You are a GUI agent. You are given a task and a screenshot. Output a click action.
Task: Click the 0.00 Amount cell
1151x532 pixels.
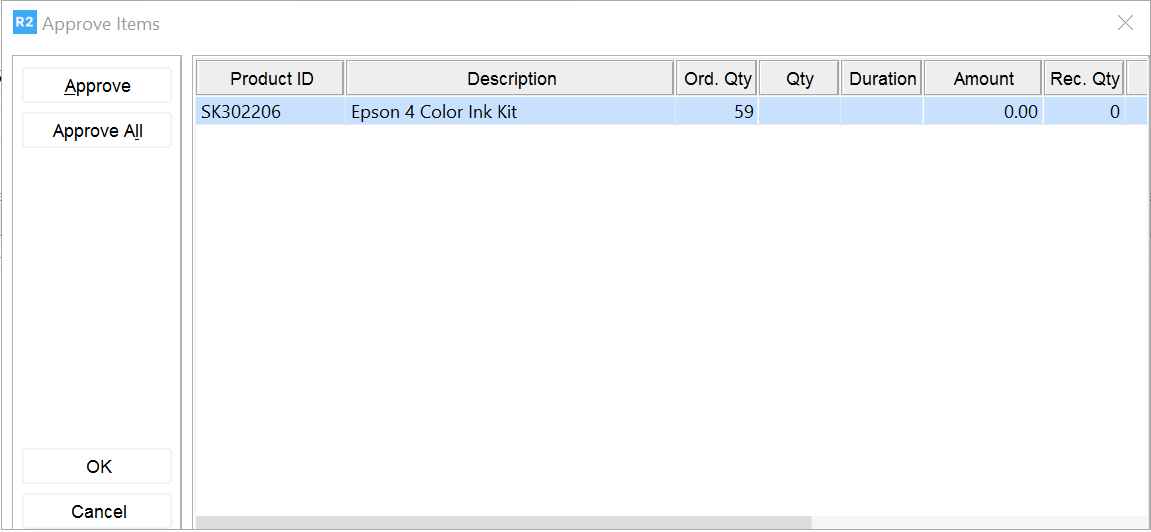point(983,112)
